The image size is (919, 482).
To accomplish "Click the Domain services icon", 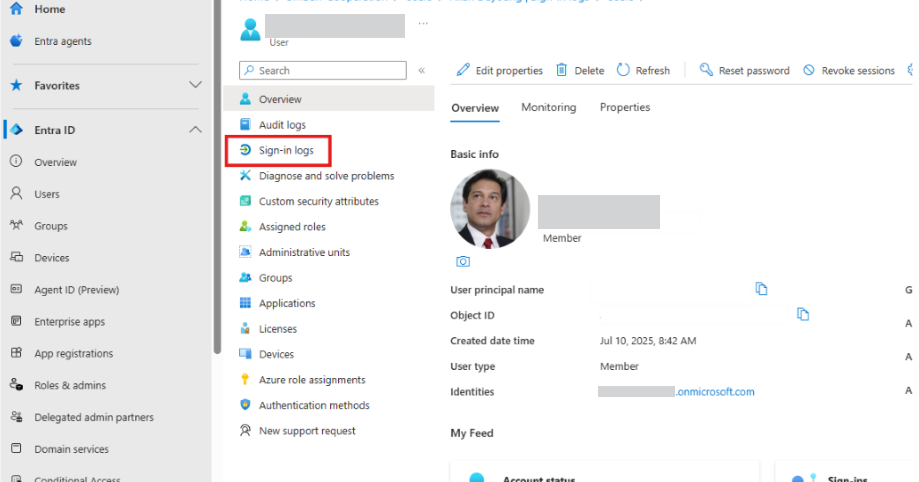I will 16,448.
